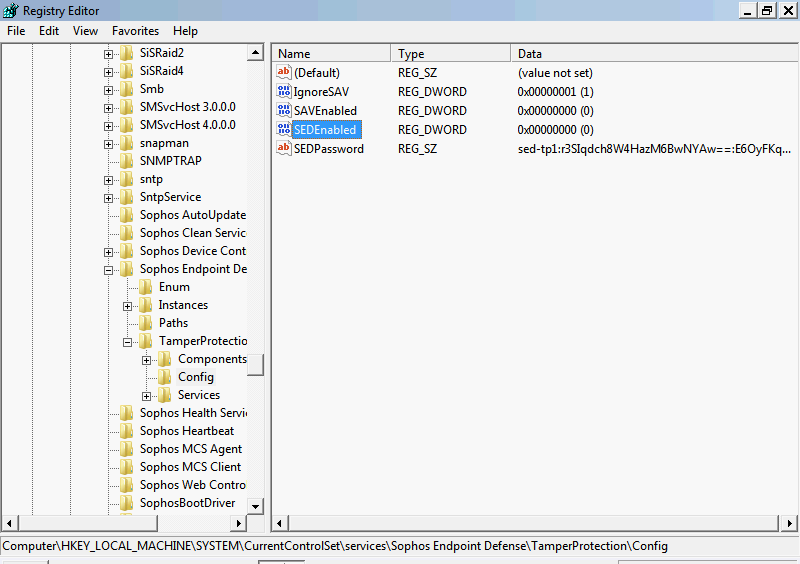
Task: Sort by the Name column header
Action: coord(332,54)
